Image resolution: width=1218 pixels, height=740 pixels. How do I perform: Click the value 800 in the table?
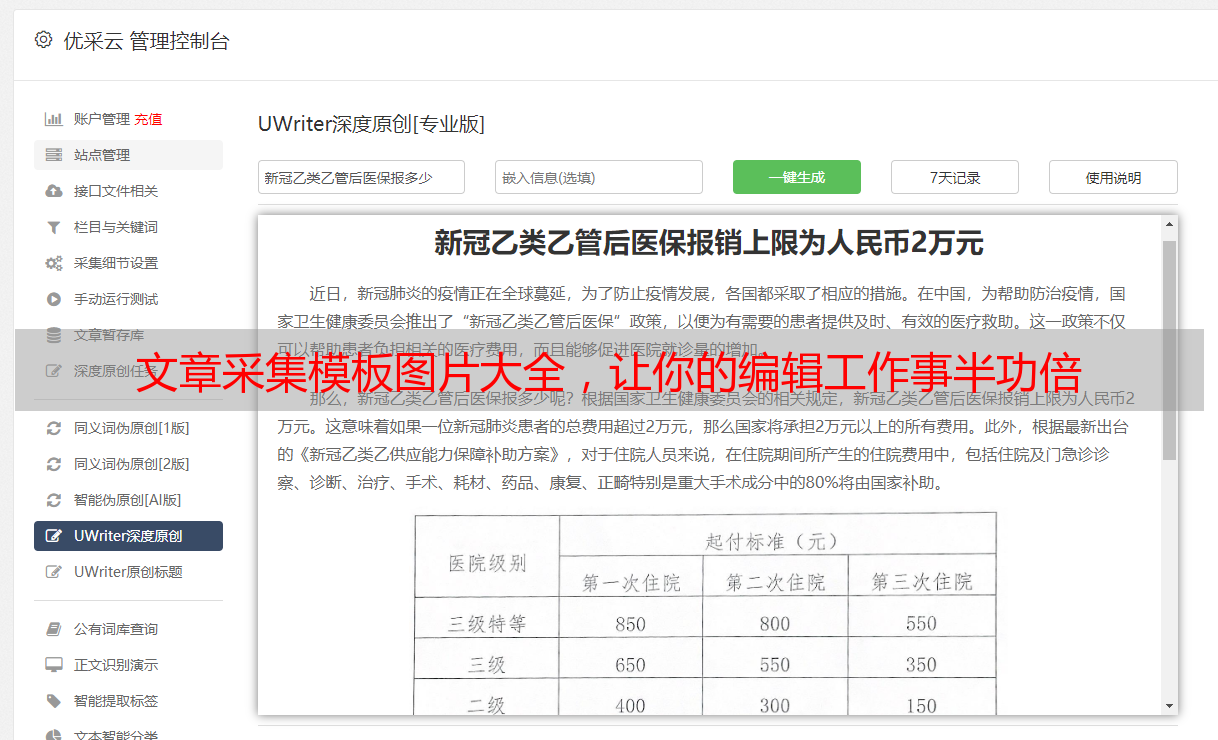775,624
